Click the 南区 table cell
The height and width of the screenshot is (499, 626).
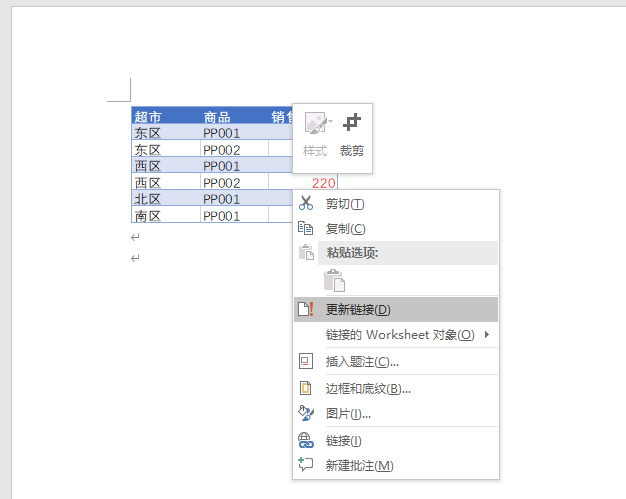pos(166,214)
